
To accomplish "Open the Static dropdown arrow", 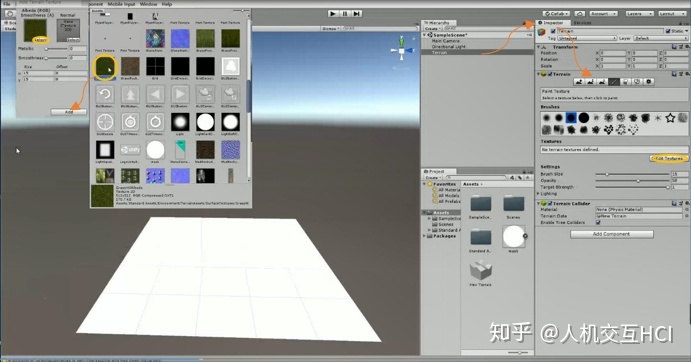I will point(687,31).
